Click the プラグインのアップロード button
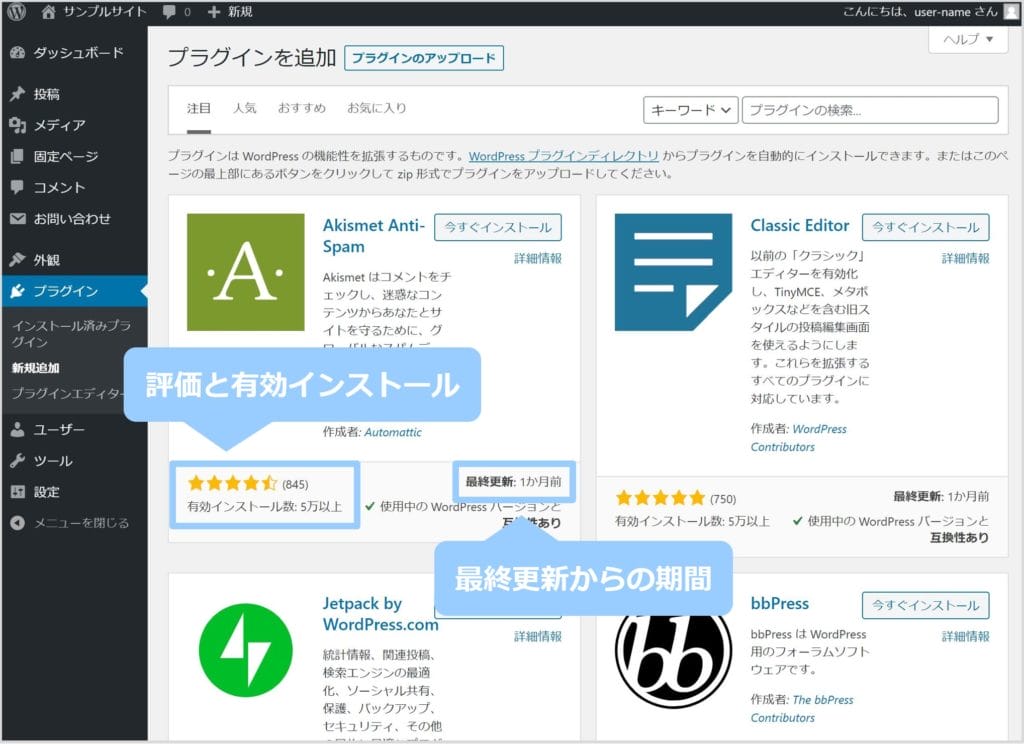This screenshot has height=745, width=1024. click(424, 58)
